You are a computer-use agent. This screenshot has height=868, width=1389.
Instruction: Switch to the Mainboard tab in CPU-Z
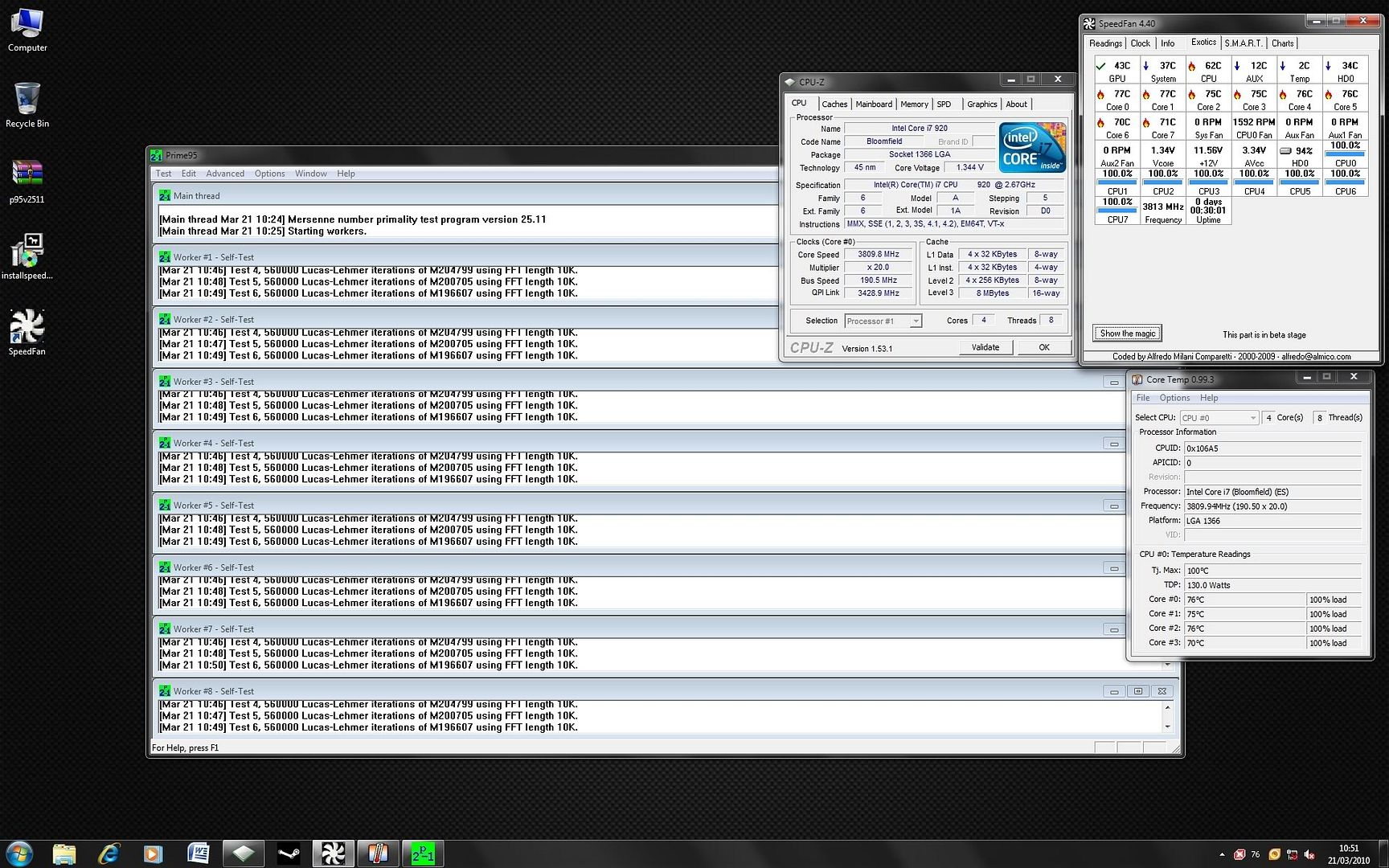point(874,104)
